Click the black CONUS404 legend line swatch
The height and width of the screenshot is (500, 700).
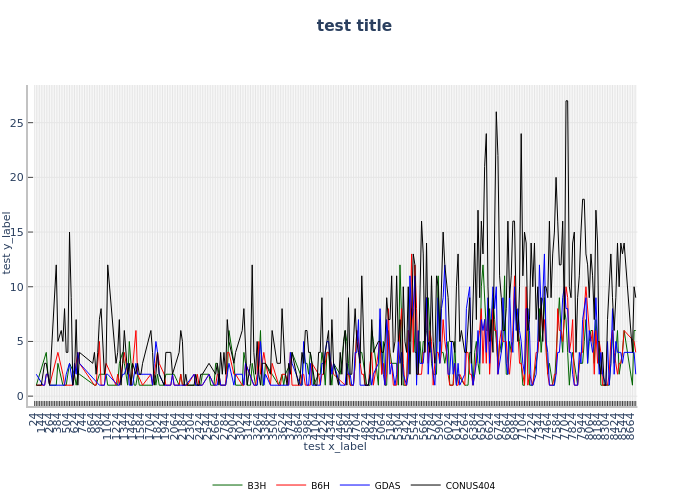(x=427, y=486)
